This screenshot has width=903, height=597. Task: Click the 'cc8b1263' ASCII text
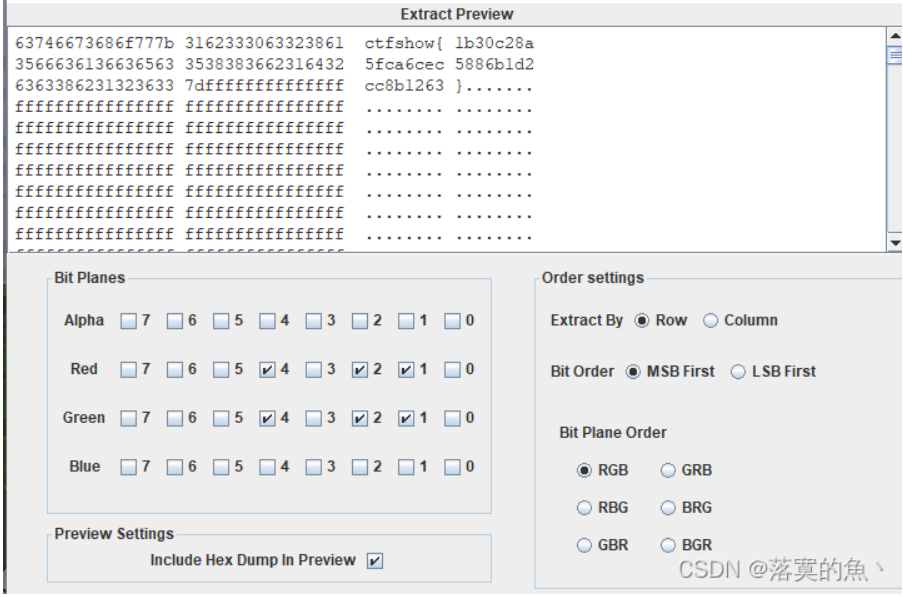tap(404, 86)
